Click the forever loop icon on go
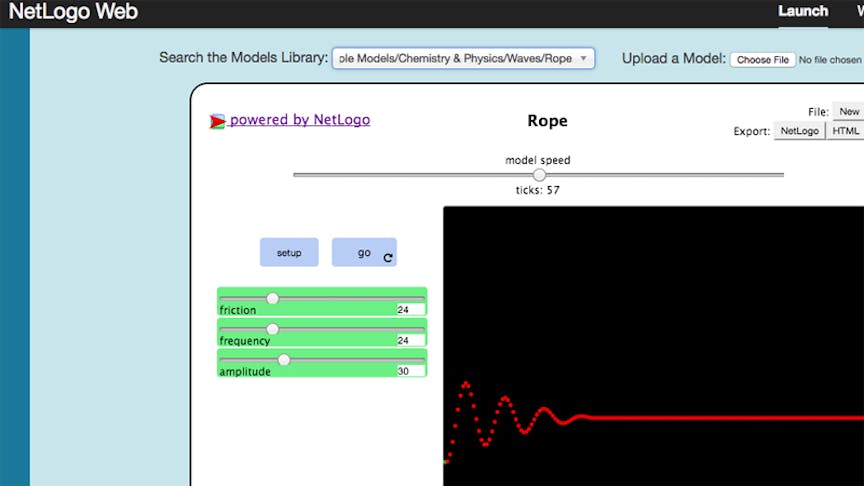The height and width of the screenshot is (486, 864). [388, 258]
